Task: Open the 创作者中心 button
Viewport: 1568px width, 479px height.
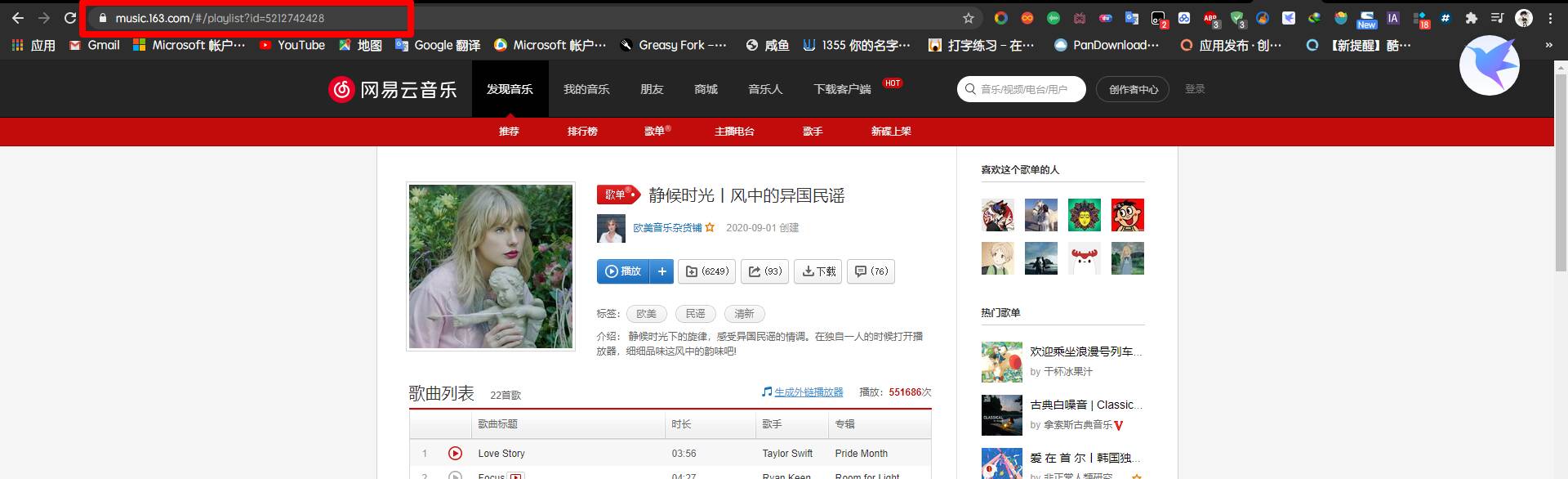Action: [x=1133, y=89]
